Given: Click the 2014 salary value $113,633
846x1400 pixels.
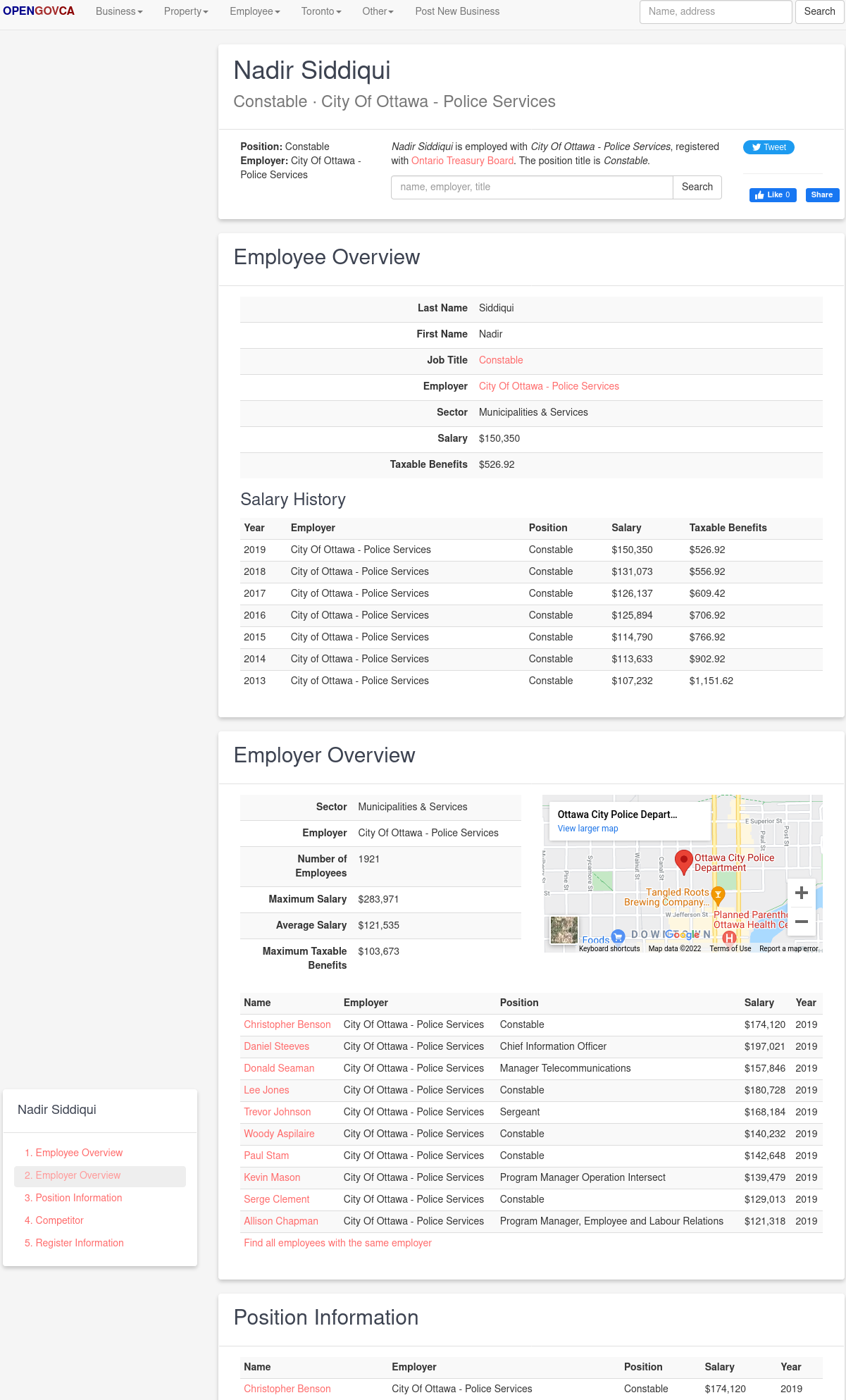Looking at the screenshot, I should click(632, 659).
